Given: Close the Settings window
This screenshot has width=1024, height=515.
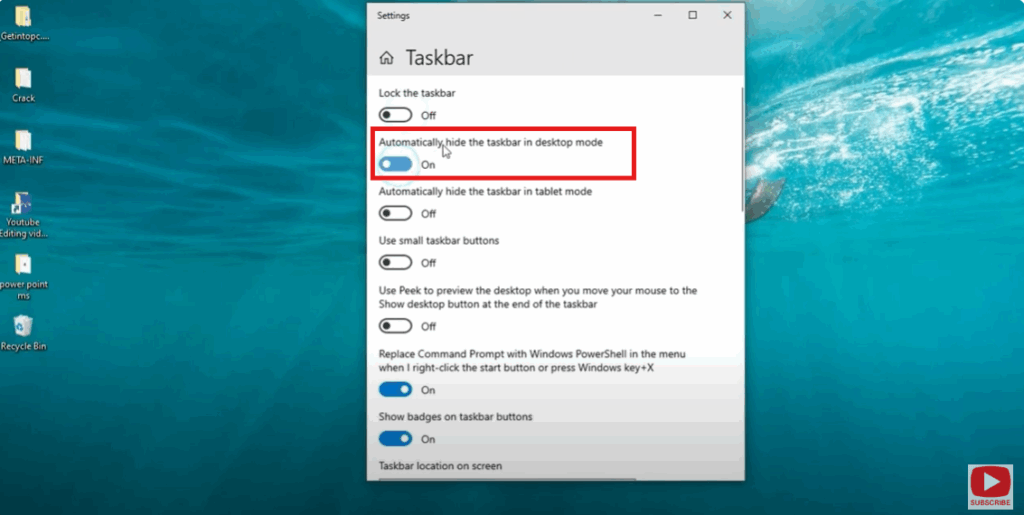Looking at the screenshot, I should [727, 15].
